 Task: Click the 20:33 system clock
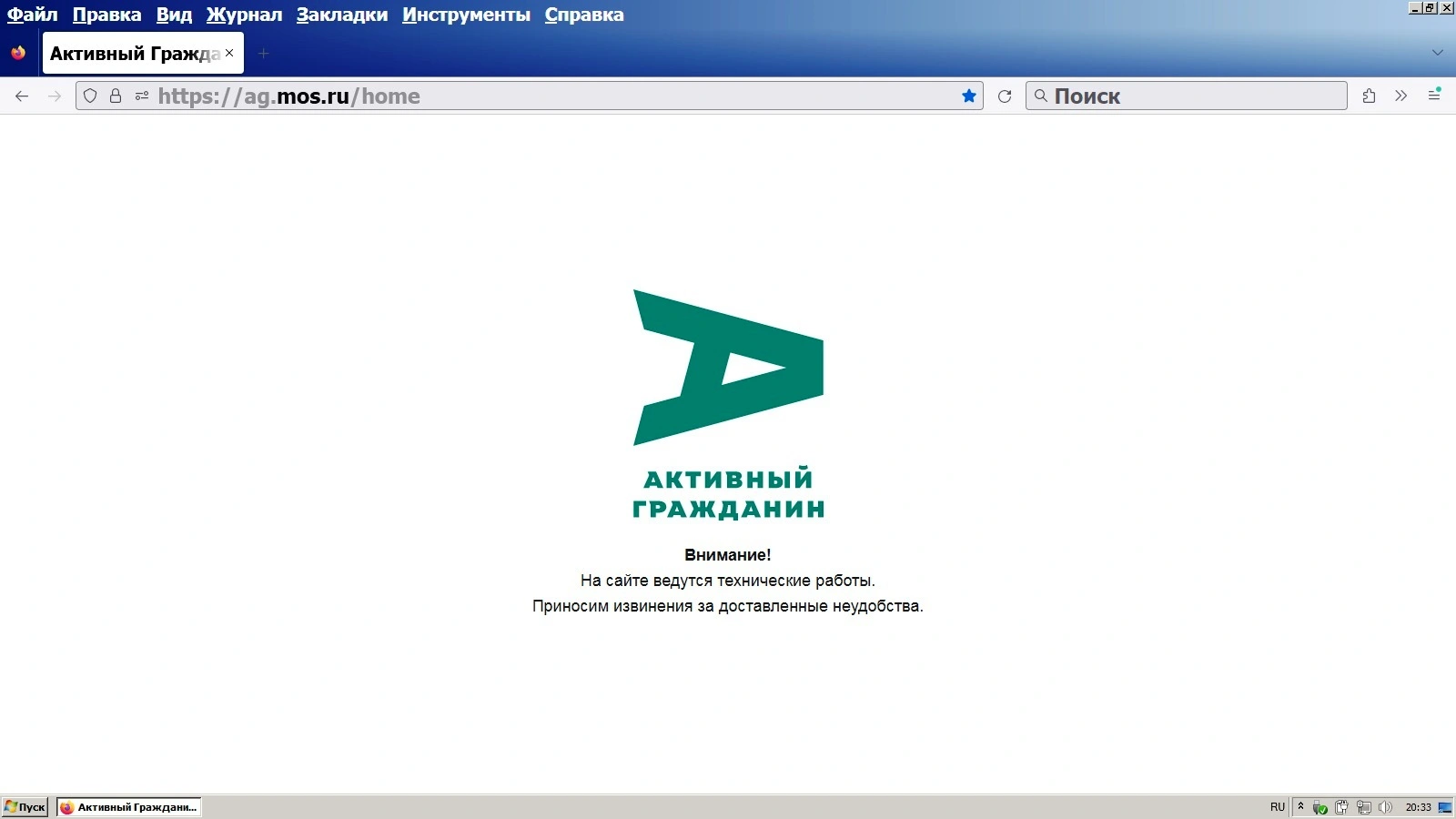(x=1418, y=807)
